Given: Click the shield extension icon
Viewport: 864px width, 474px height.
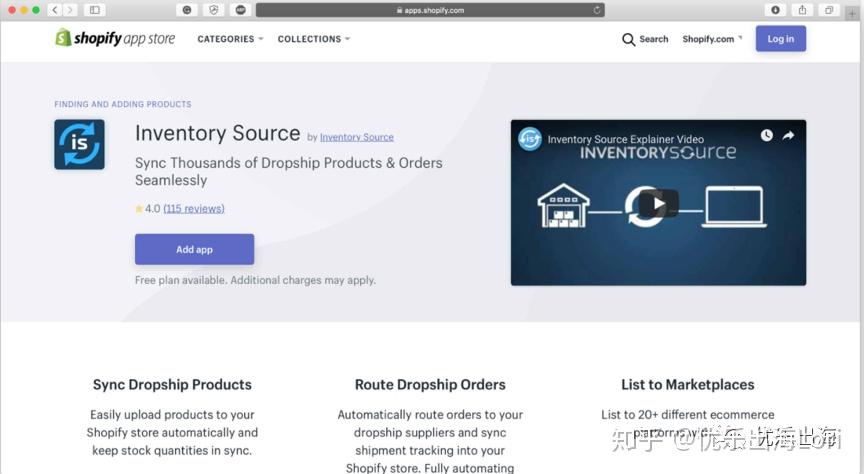Looking at the screenshot, I should pos(214,10).
